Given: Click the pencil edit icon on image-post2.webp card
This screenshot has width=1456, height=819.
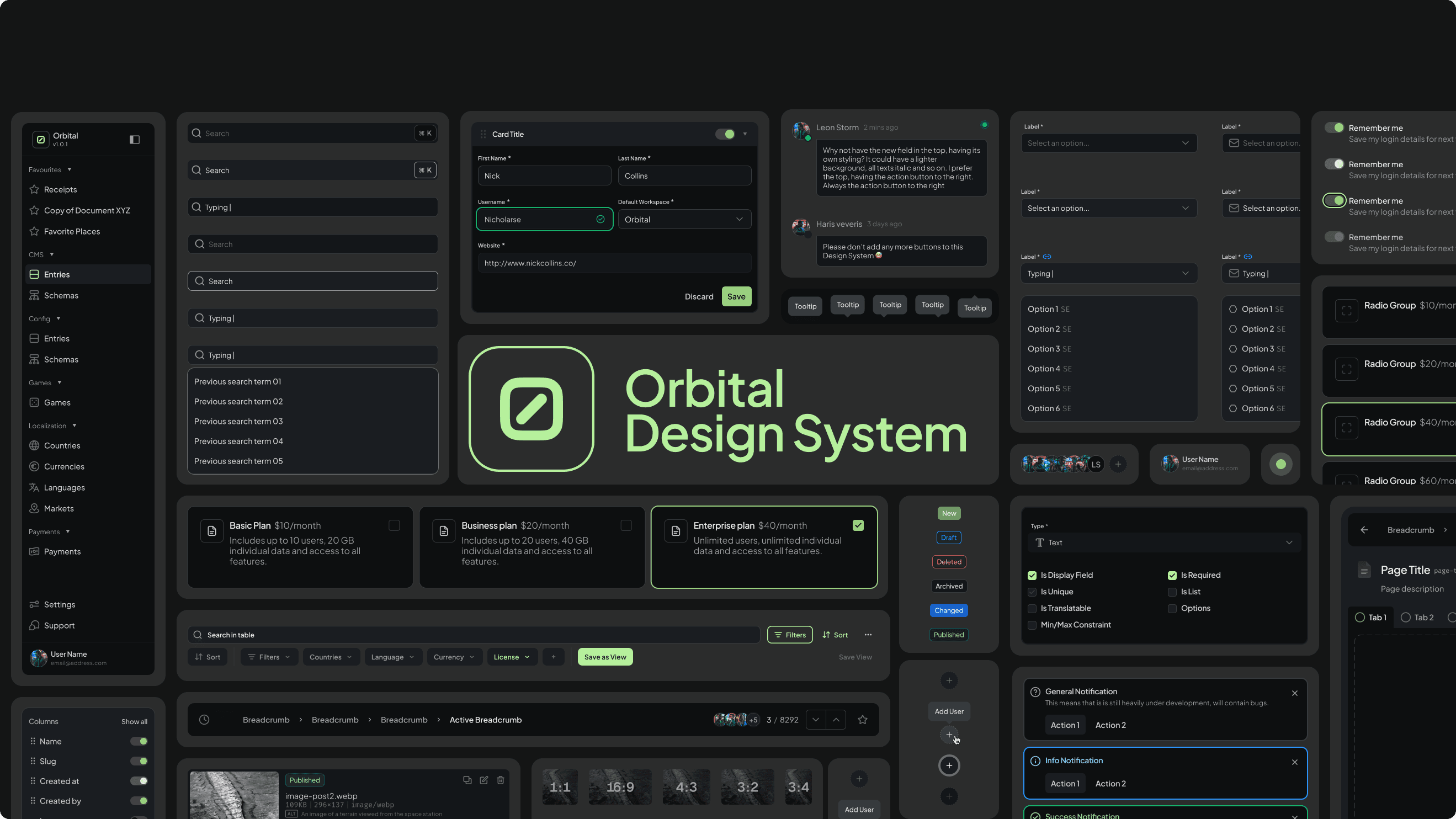Looking at the screenshot, I should click(x=485, y=779).
